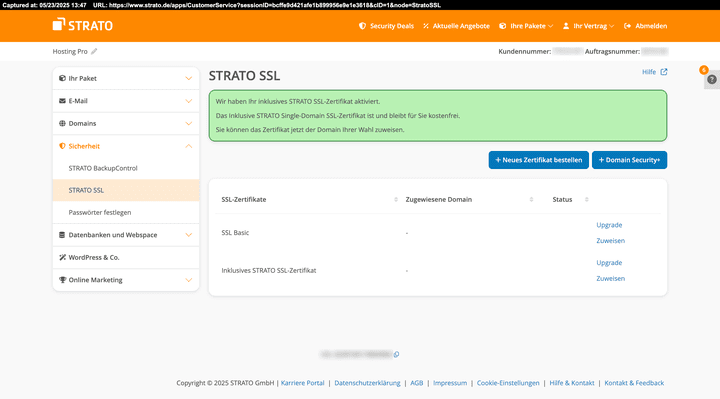
Task: Click the pencil icon beside Hosting Pro
Action: click(x=94, y=51)
